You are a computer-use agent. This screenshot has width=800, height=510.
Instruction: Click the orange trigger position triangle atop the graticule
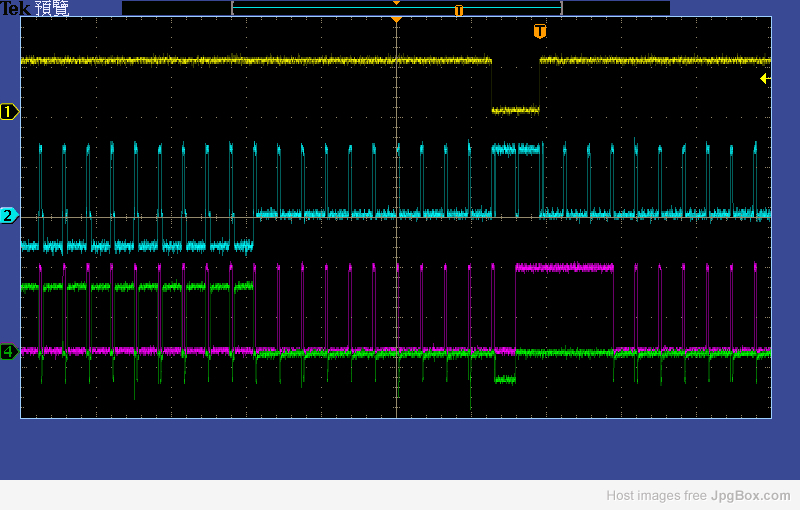(396, 19)
